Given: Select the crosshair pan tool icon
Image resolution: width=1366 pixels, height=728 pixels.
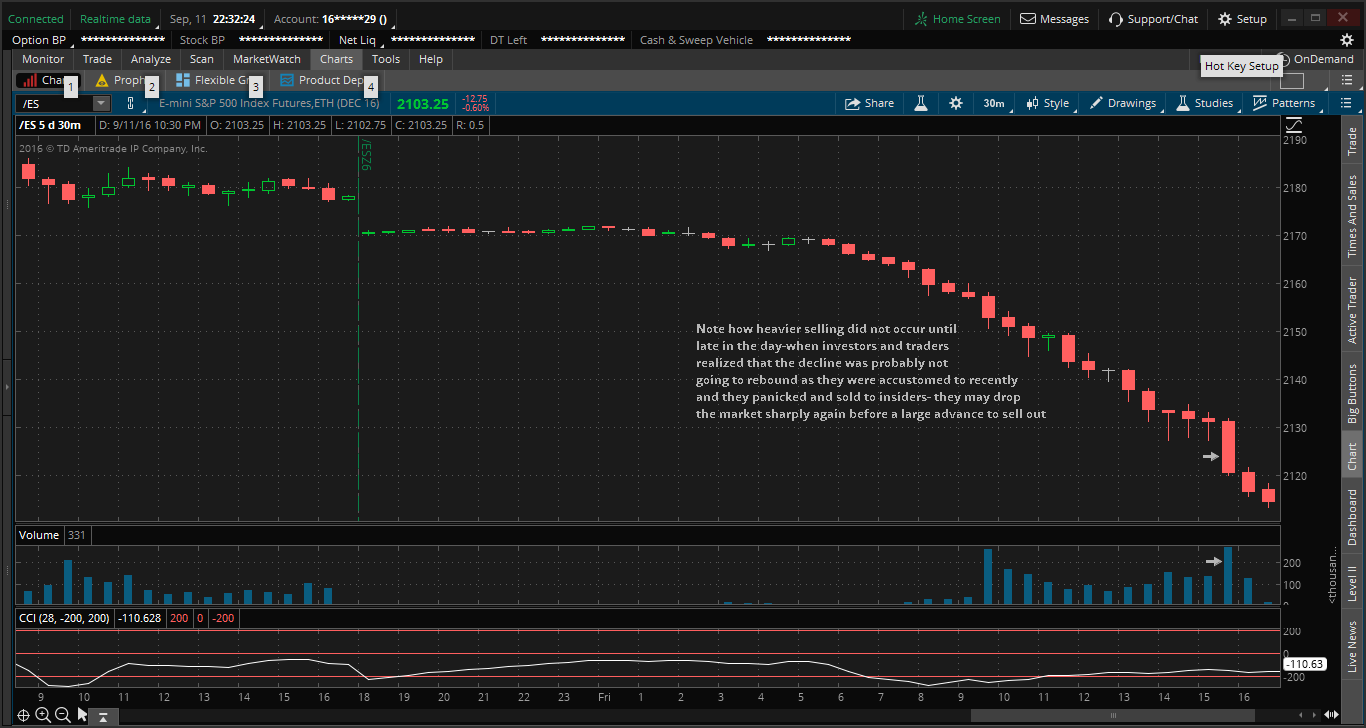Looking at the screenshot, I should (x=23, y=715).
